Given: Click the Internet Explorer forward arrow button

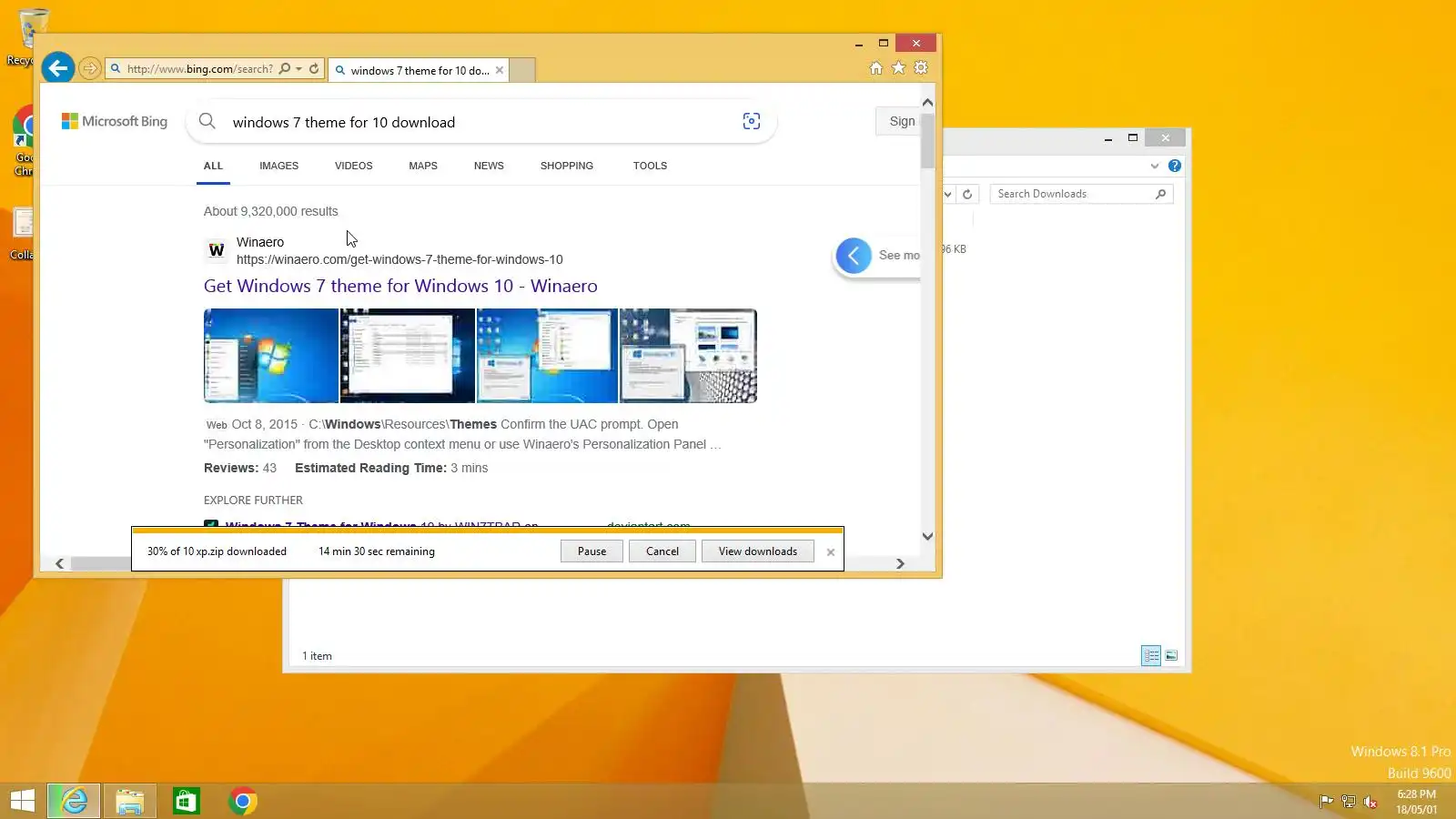Looking at the screenshot, I should [x=89, y=68].
